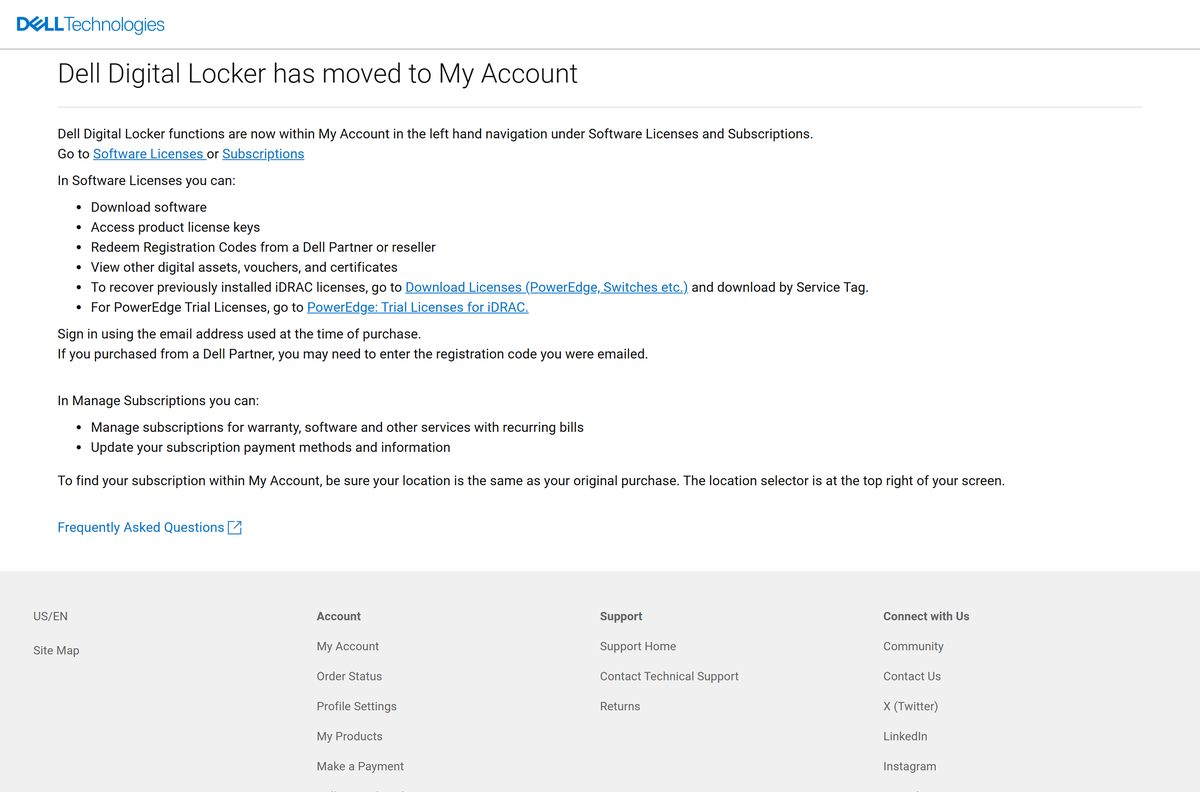Screen dimensions: 1200x792
Task: Click the US/EN locale selector in footer
Action: coord(50,616)
